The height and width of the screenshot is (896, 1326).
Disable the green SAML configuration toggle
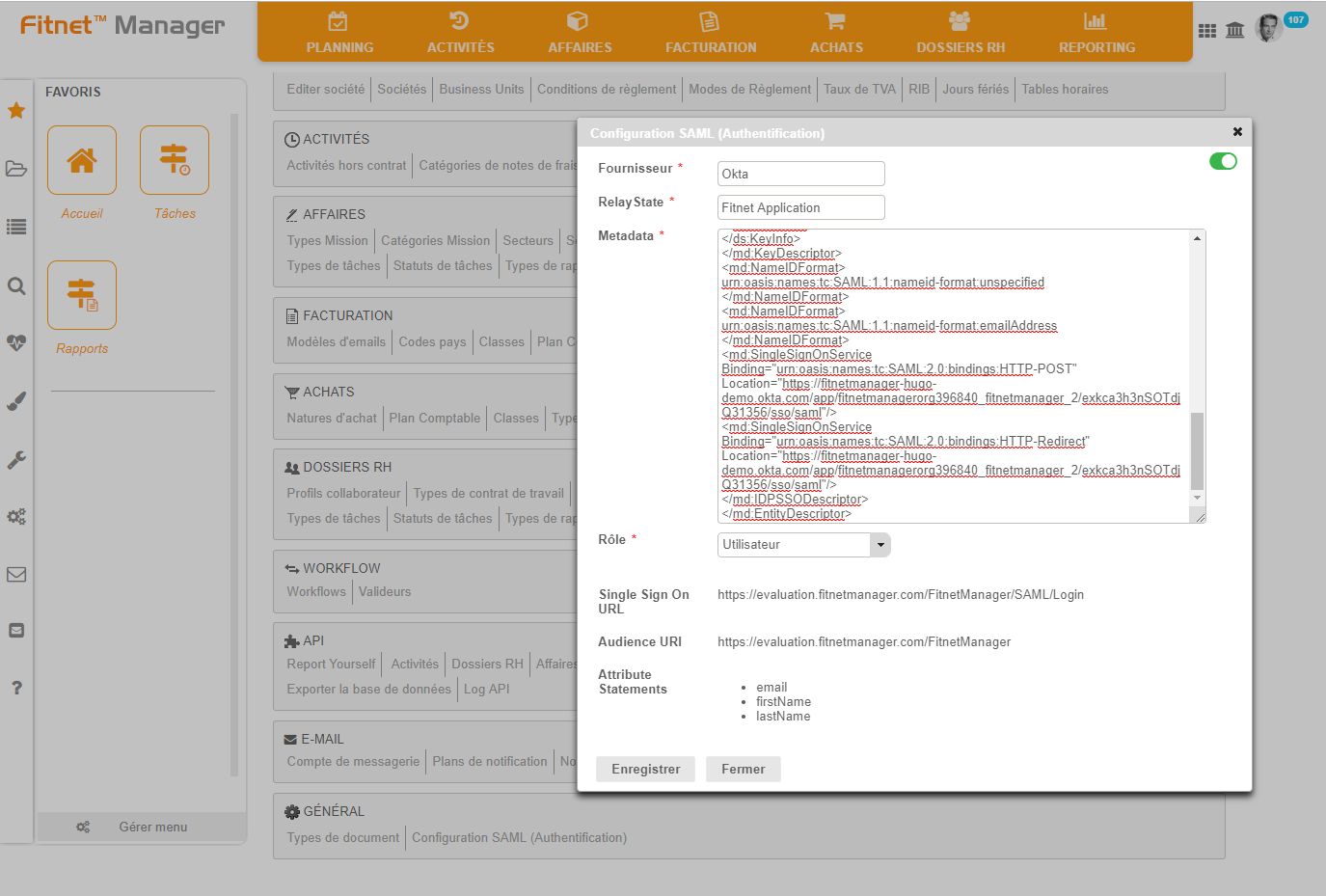pyautogui.click(x=1223, y=161)
